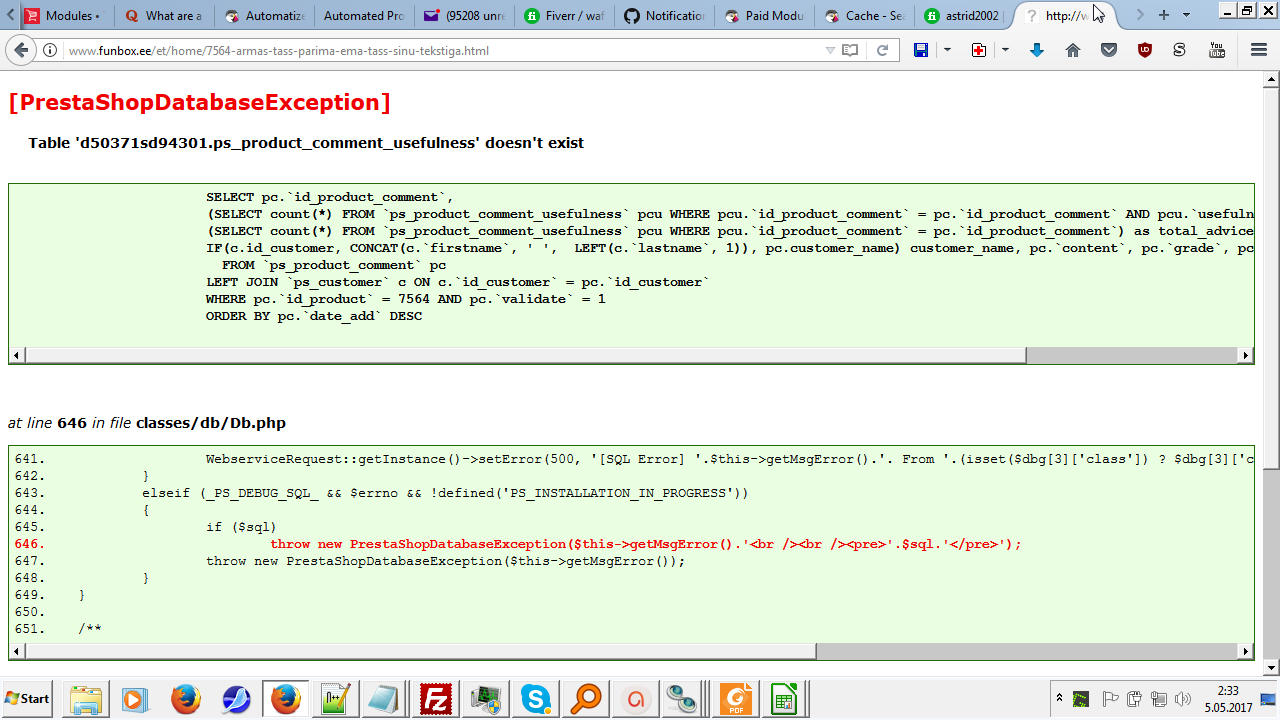Open the Windows Start button
The width and height of the screenshot is (1280, 720).
pyautogui.click(x=27, y=698)
